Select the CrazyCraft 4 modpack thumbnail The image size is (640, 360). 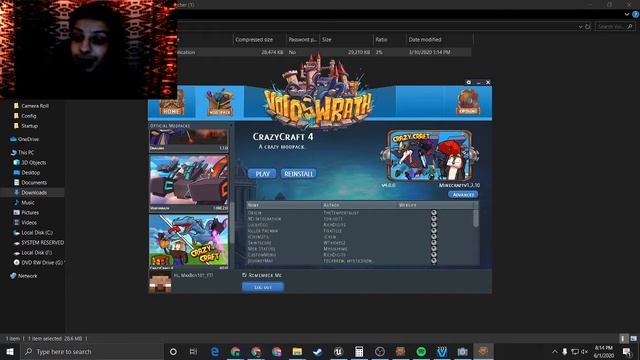point(189,241)
